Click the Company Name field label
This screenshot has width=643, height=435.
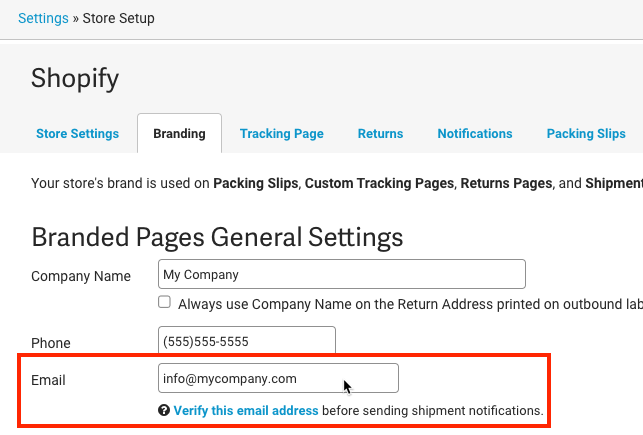[81, 276]
